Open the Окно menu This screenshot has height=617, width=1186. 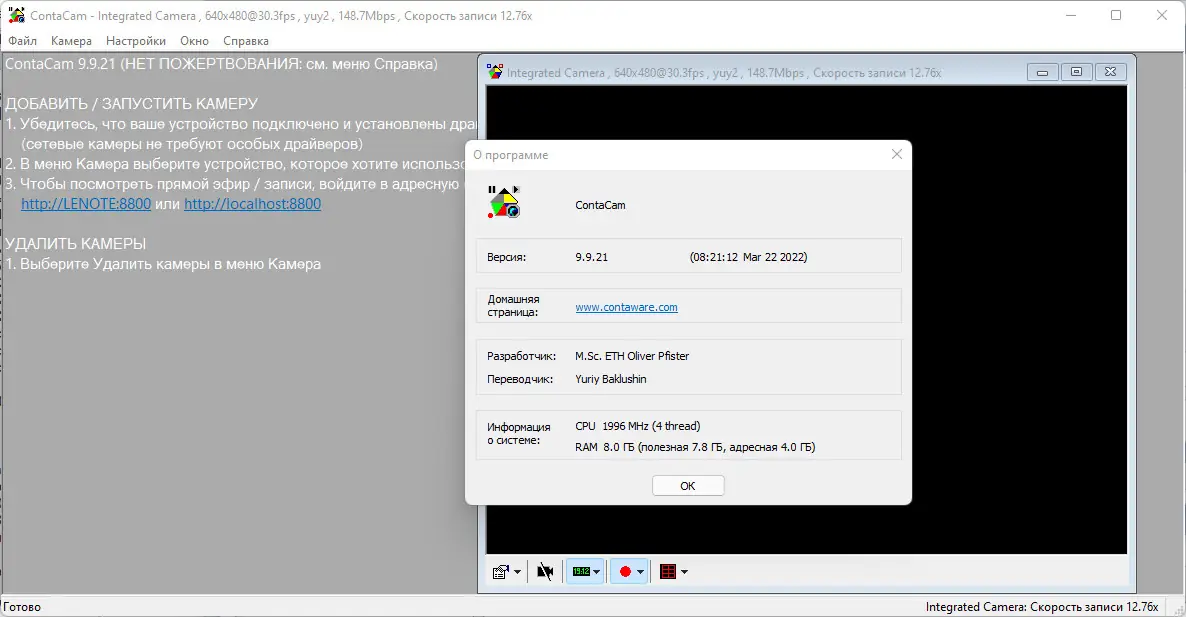tap(194, 41)
